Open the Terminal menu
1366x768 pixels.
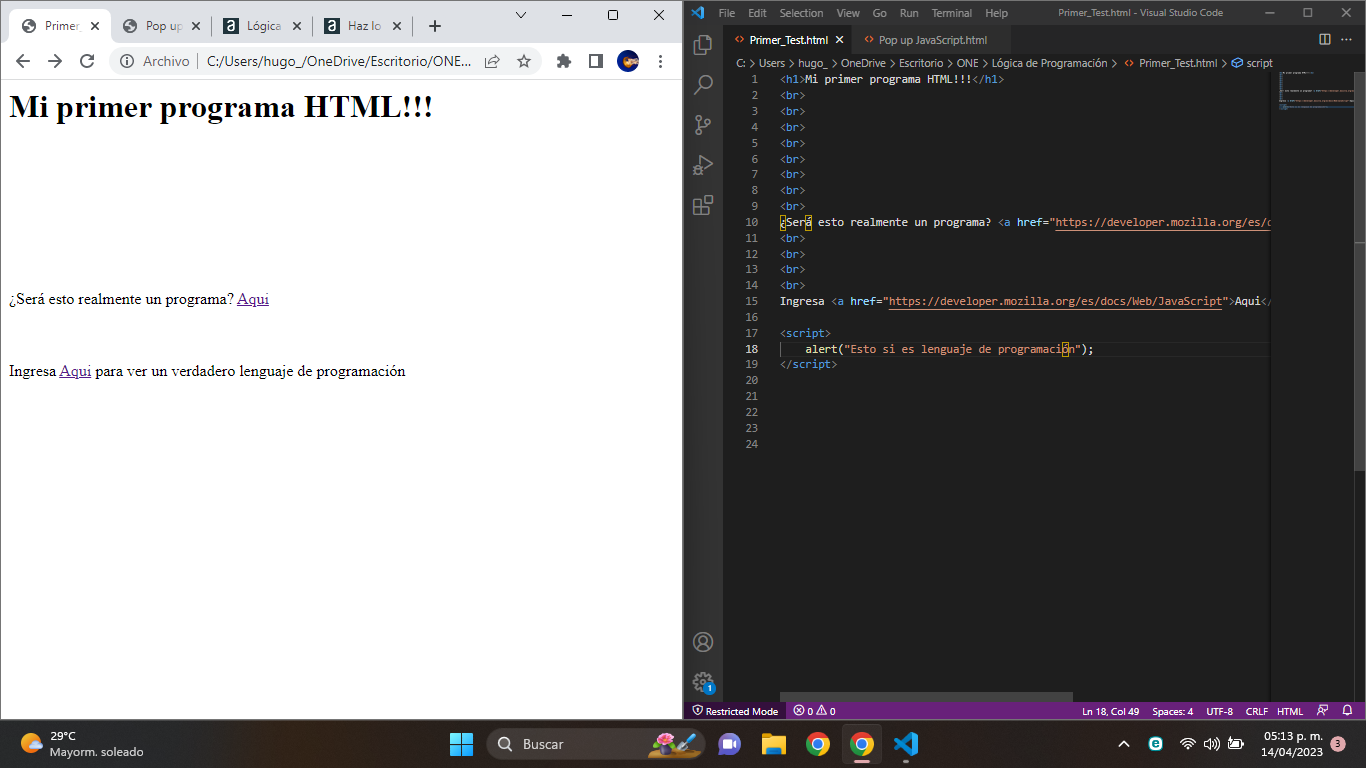(x=952, y=13)
